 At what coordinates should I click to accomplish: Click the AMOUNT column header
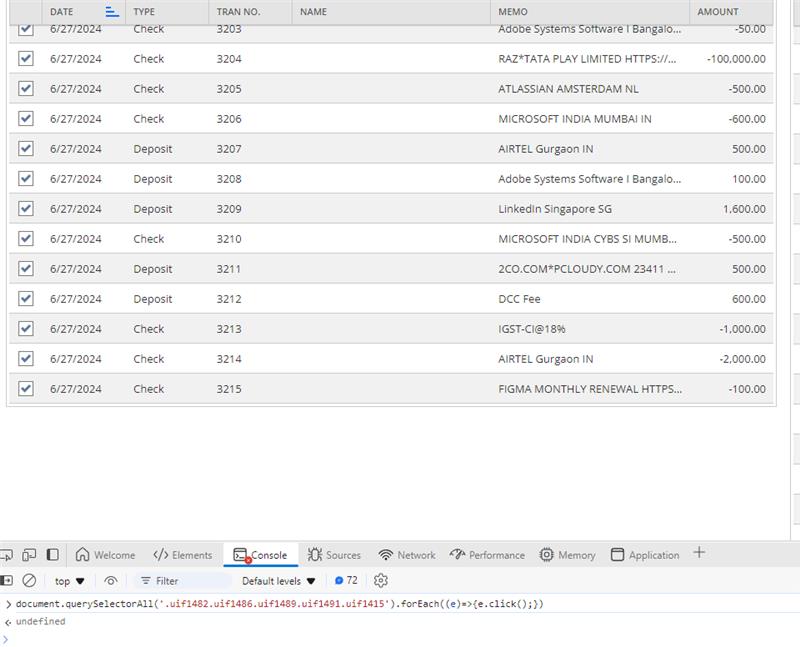(718, 12)
